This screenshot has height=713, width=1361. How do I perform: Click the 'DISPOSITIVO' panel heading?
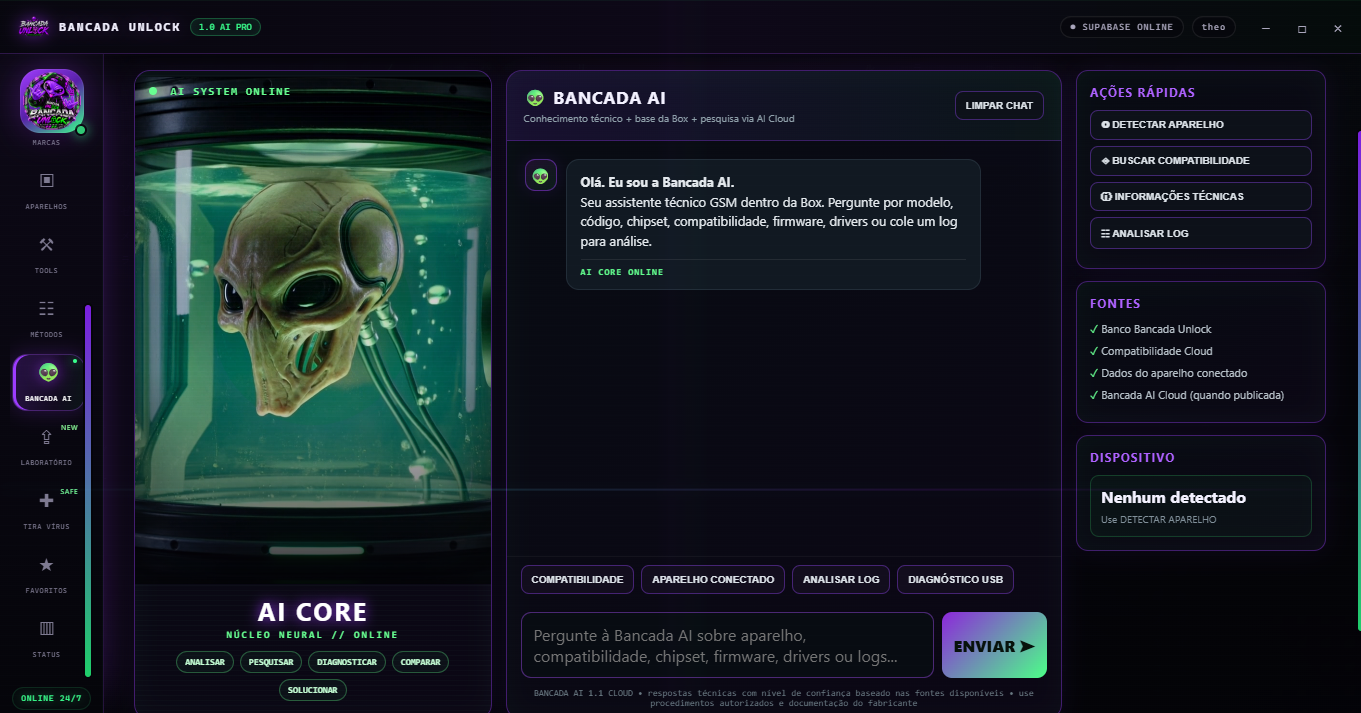point(1132,457)
